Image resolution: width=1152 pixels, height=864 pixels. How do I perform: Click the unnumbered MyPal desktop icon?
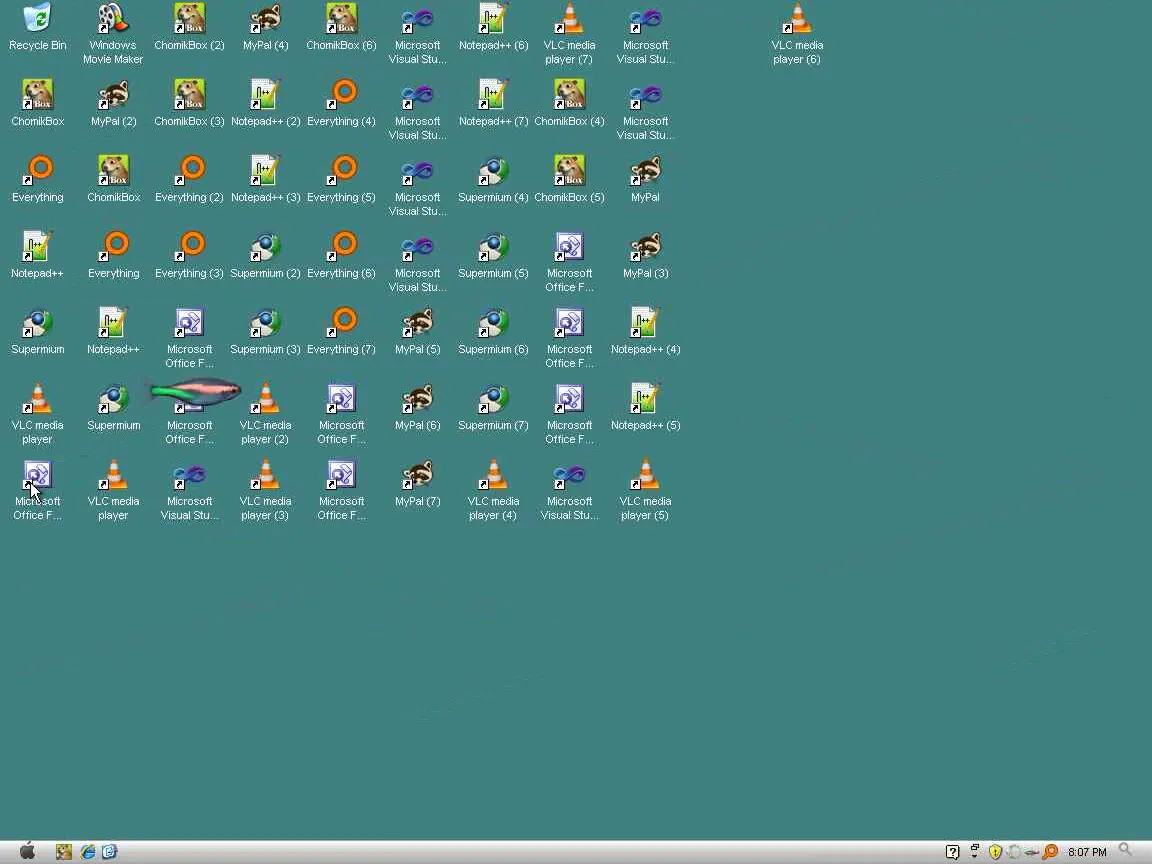point(645,180)
